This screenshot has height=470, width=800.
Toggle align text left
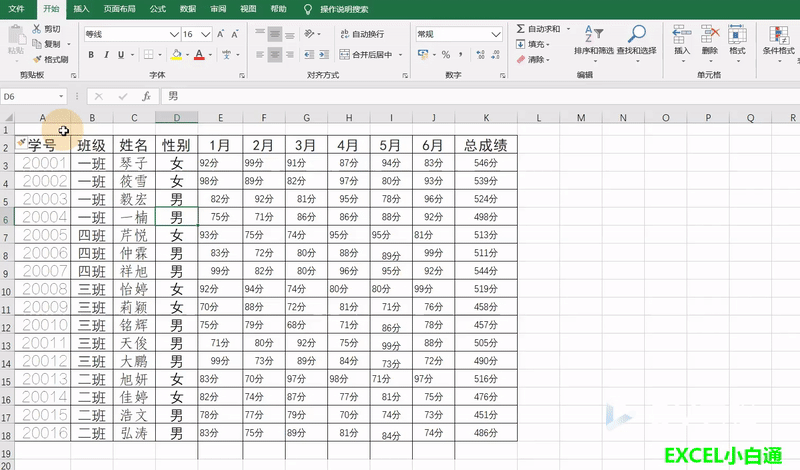tap(260, 55)
